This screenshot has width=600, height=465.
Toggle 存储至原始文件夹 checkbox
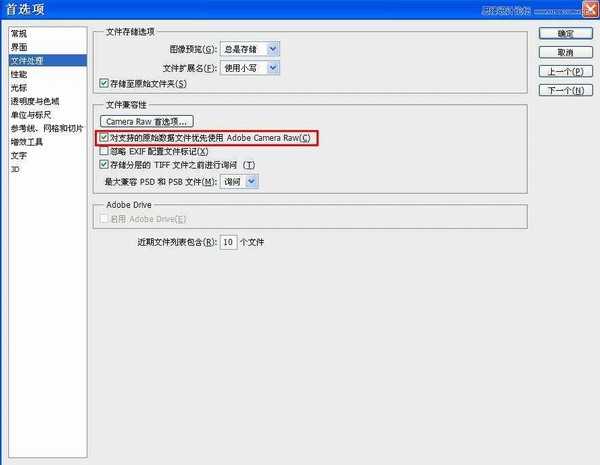pyautogui.click(x=105, y=83)
